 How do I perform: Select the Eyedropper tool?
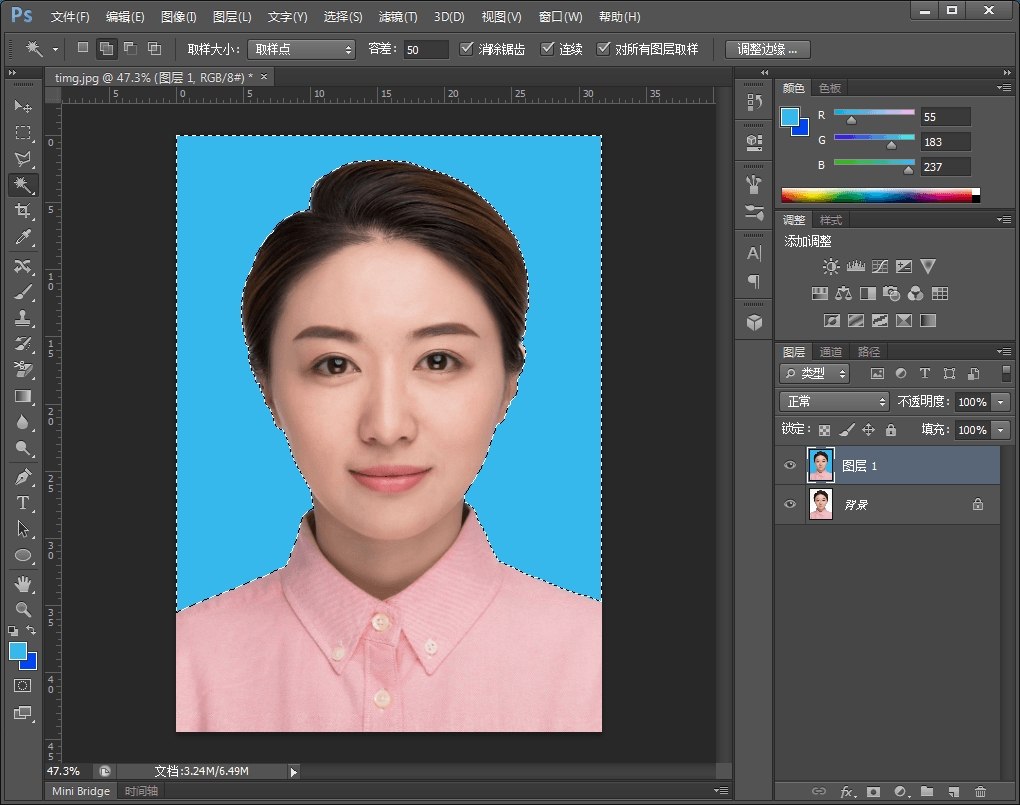tap(23, 237)
